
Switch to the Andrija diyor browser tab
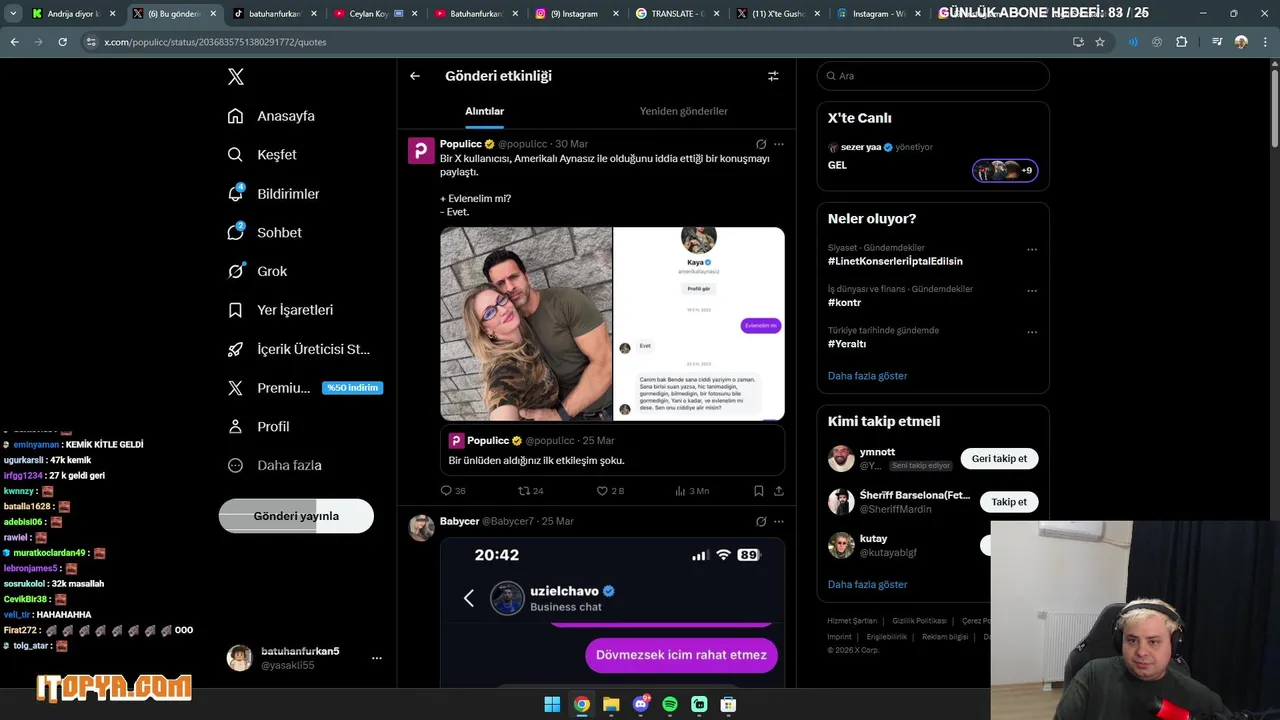pos(73,14)
